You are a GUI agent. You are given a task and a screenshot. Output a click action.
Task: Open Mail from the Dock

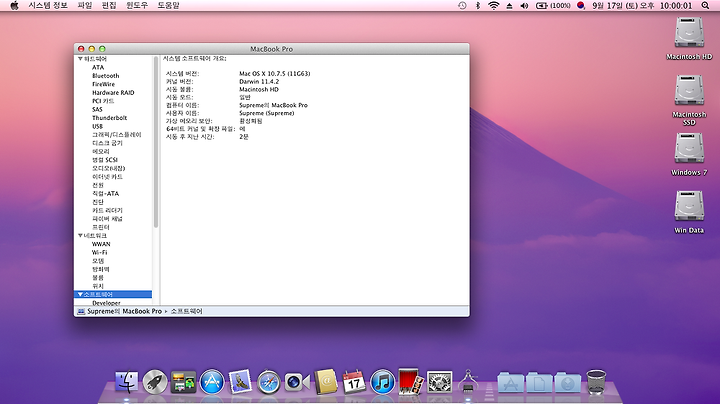pos(240,382)
